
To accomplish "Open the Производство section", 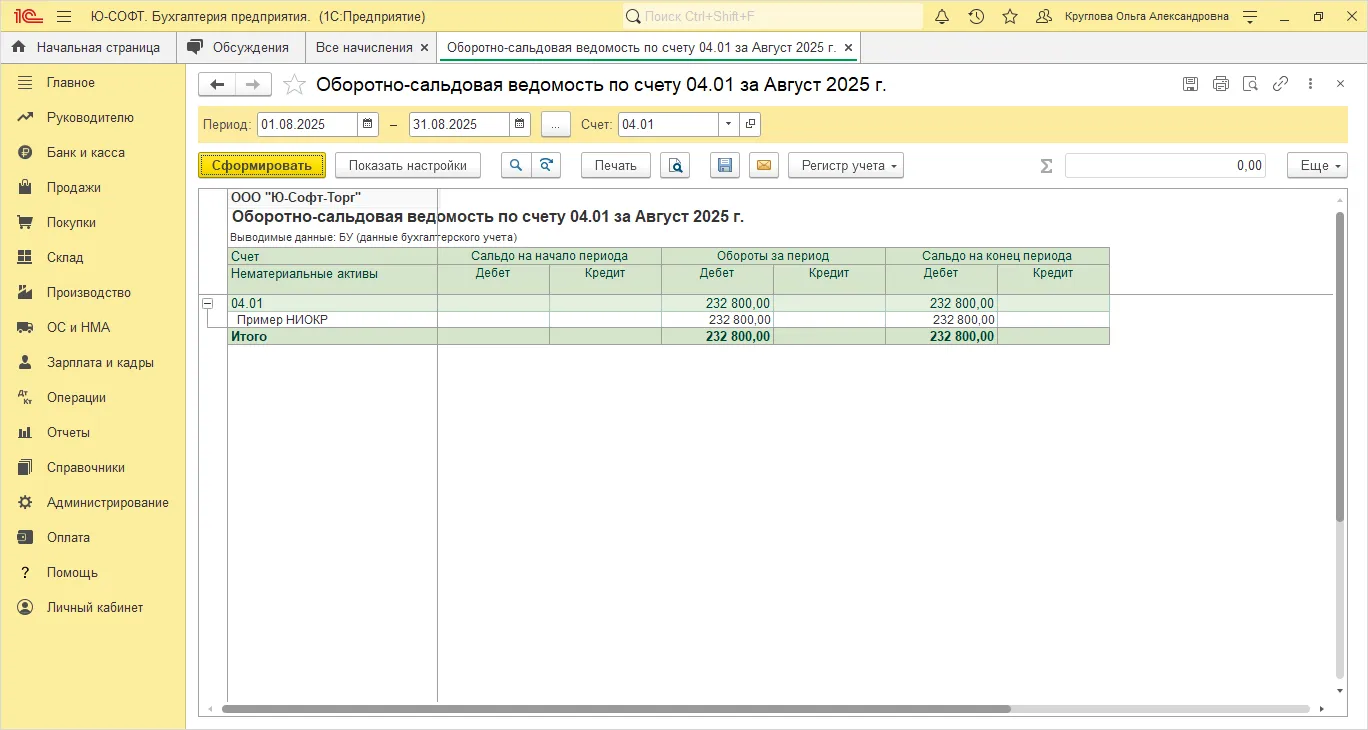I will point(93,292).
